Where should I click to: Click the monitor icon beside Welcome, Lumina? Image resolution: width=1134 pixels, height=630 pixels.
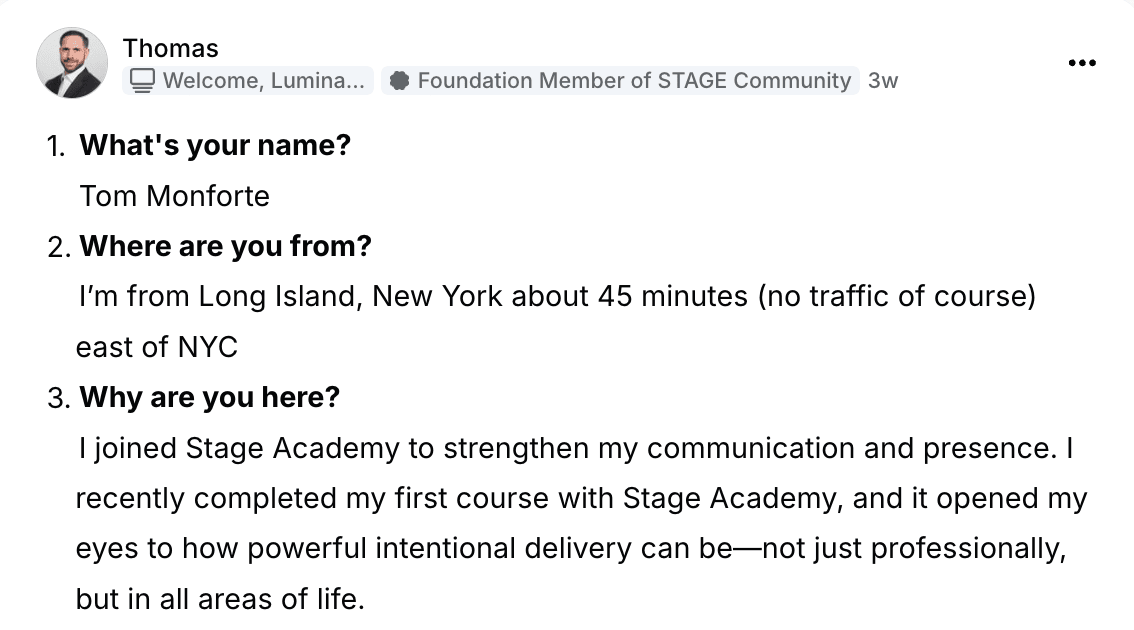pyautogui.click(x=143, y=81)
